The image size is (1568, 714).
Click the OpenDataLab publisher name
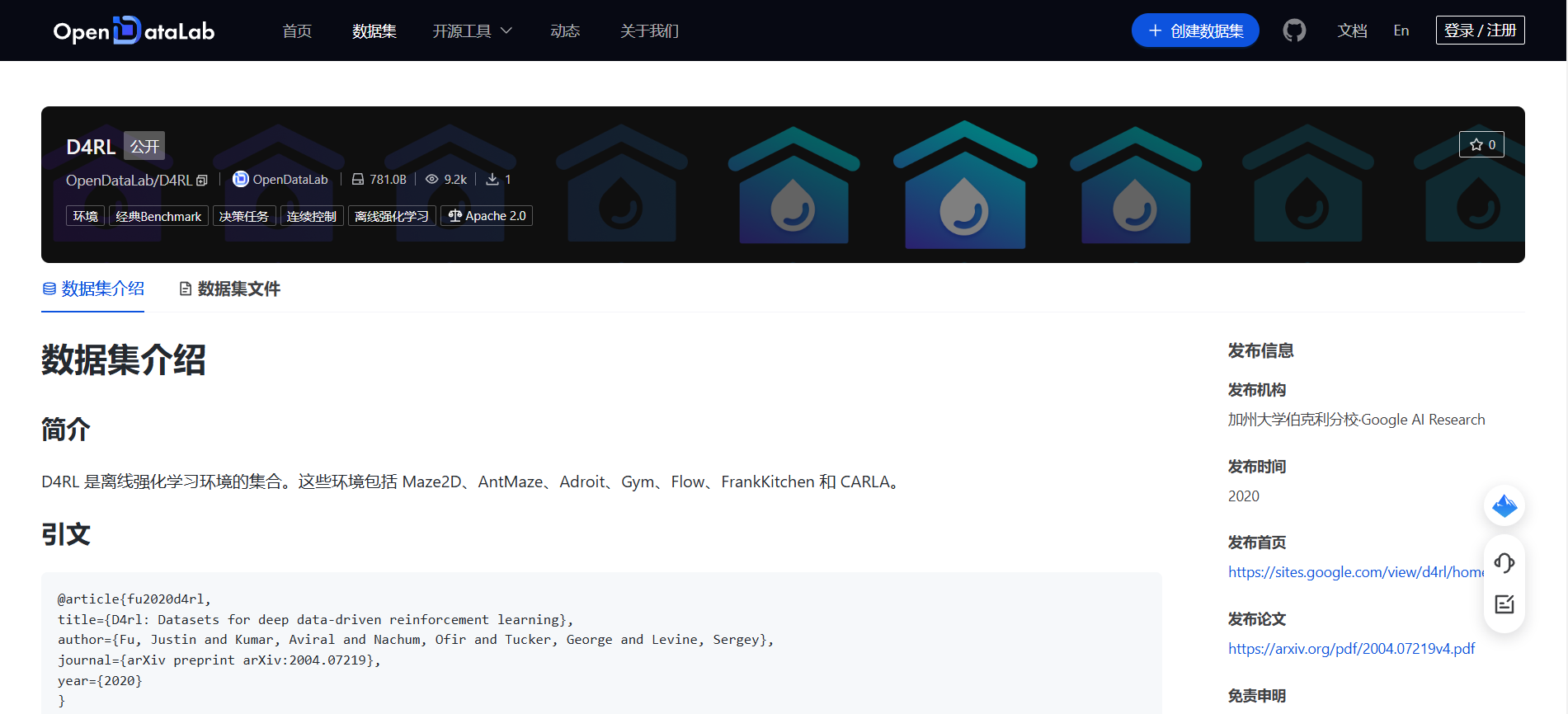(x=290, y=179)
